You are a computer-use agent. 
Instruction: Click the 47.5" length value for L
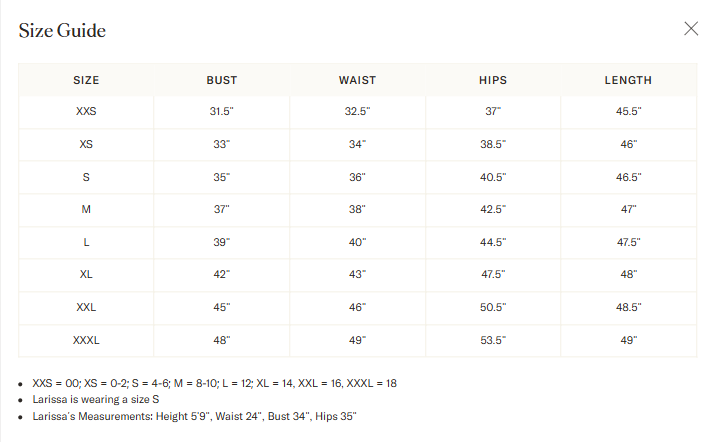(x=628, y=242)
